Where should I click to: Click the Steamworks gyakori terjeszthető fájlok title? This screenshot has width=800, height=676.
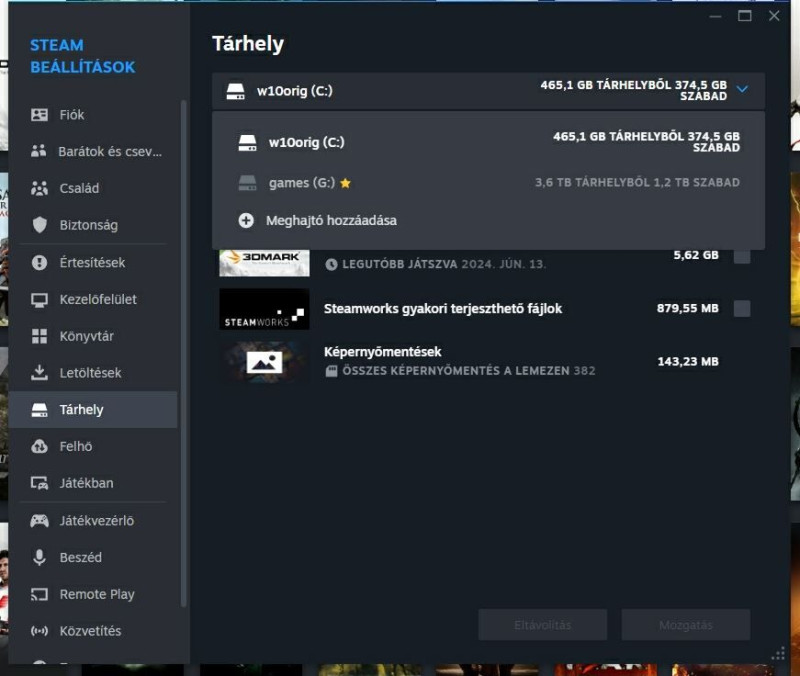(x=443, y=309)
